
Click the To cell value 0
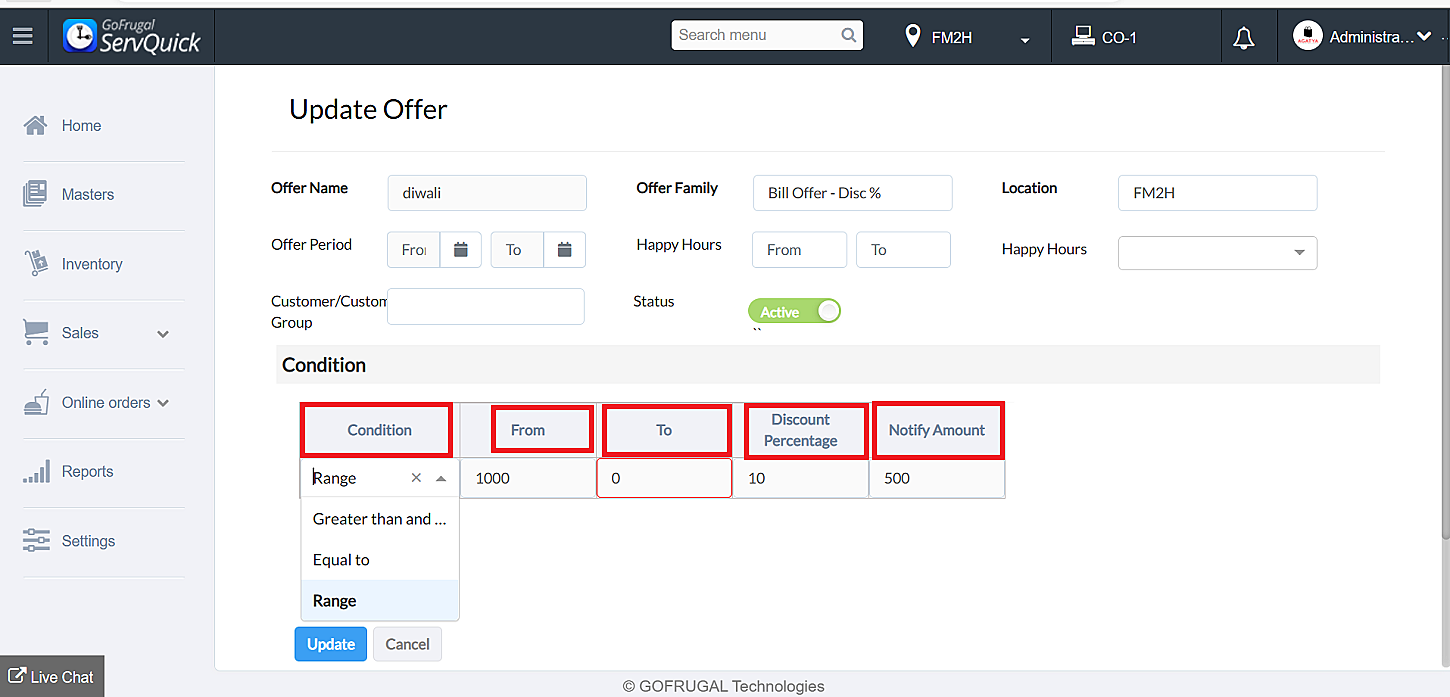pos(664,478)
